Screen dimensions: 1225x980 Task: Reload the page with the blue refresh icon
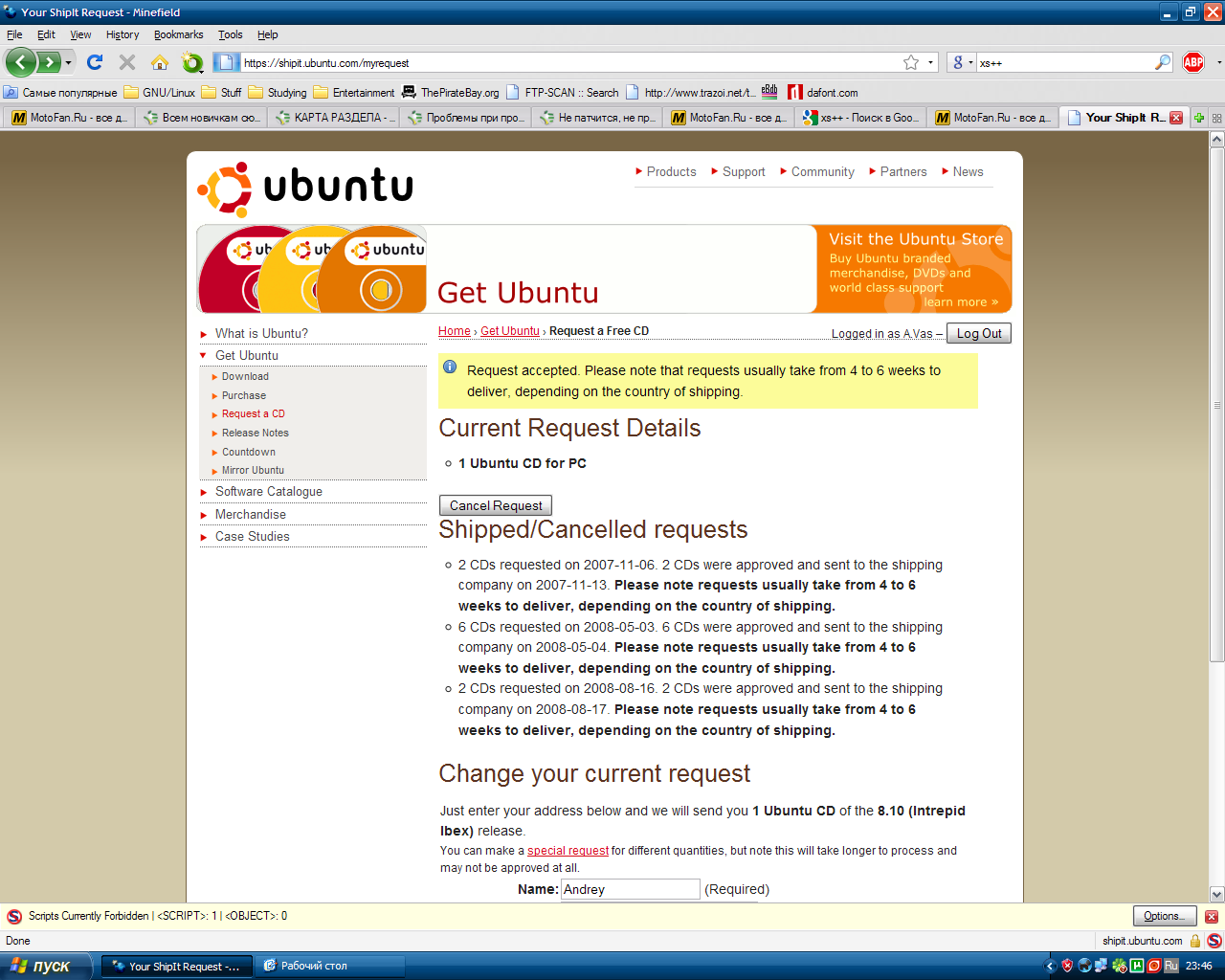[x=95, y=62]
